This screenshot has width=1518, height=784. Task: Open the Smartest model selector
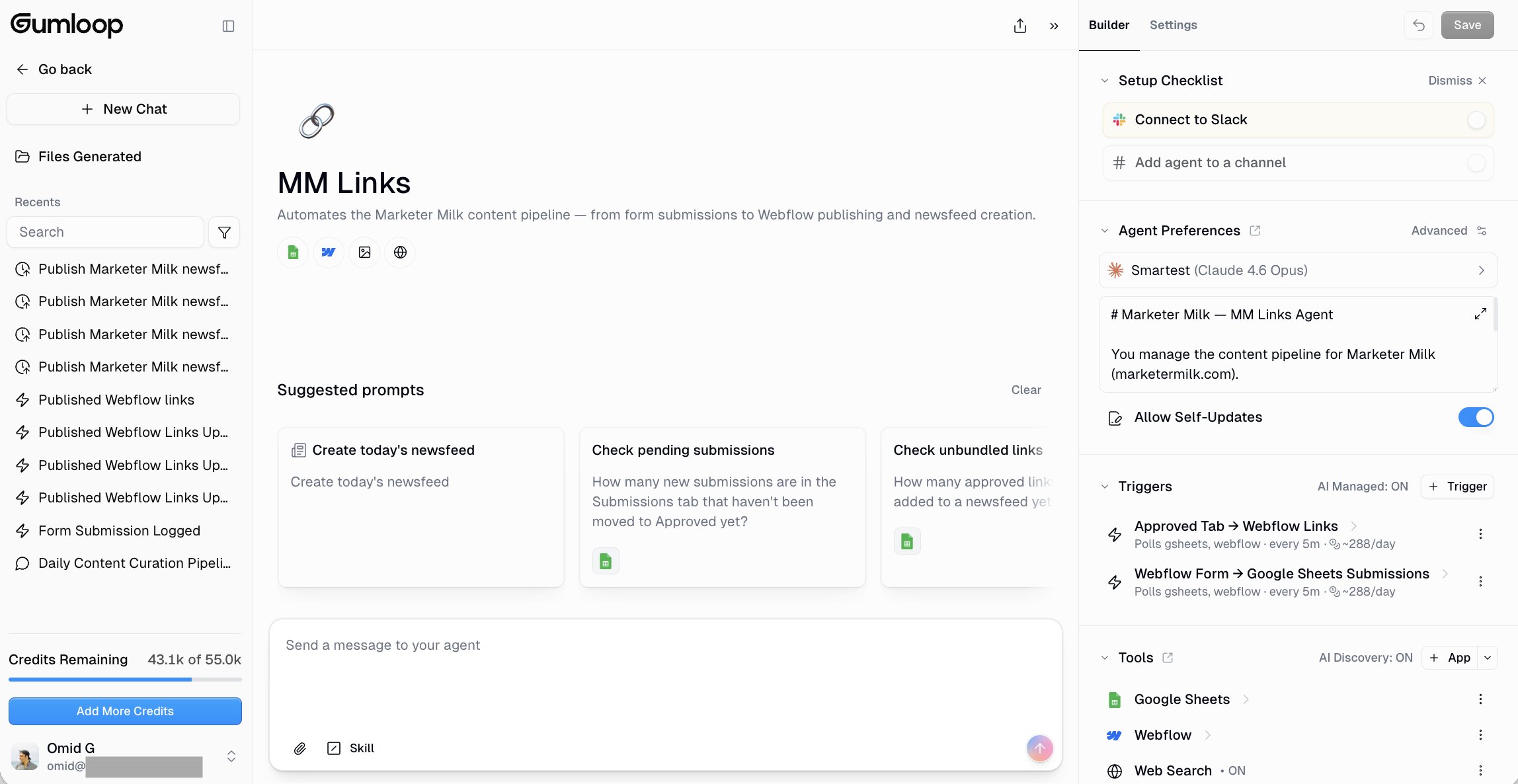[1298, 270]
